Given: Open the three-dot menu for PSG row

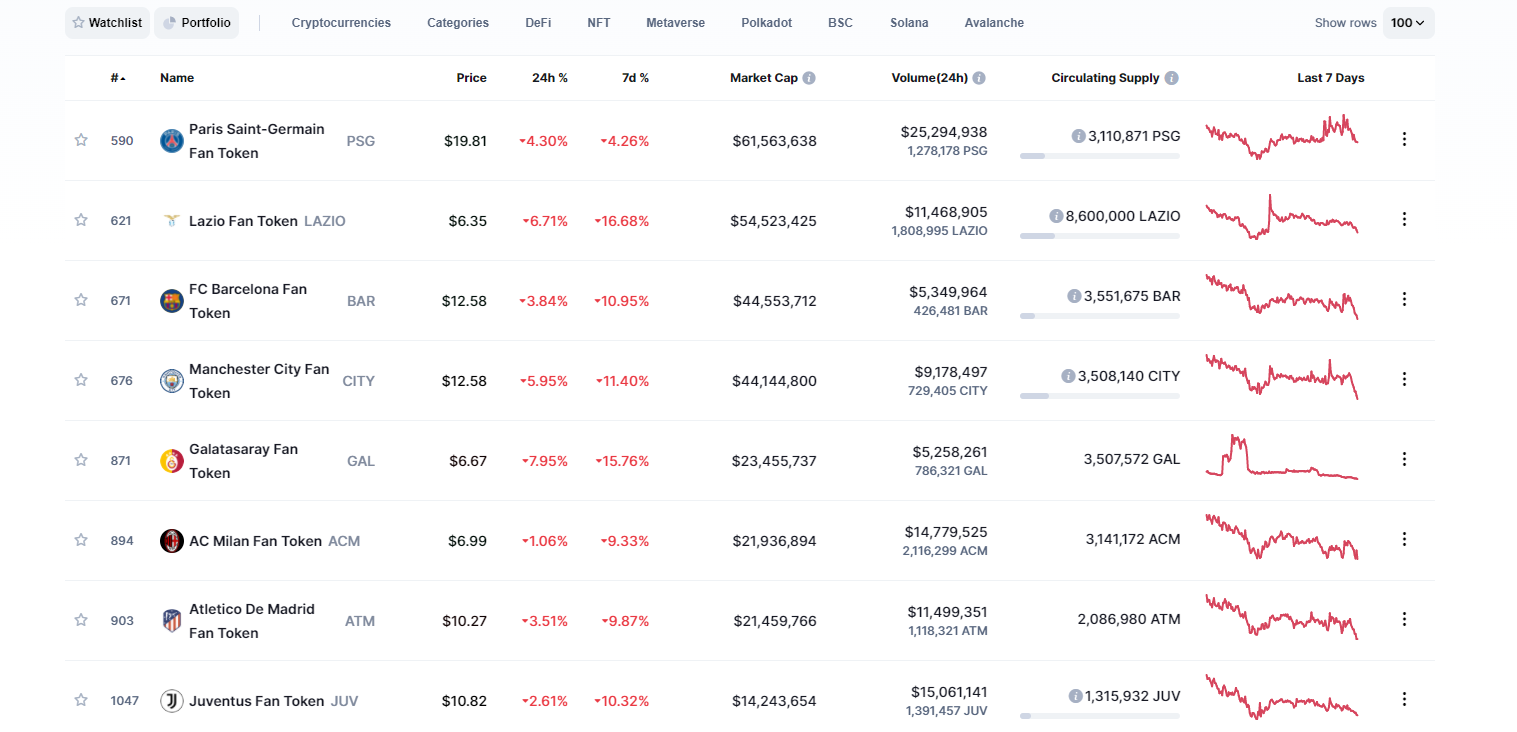Looking at the screenshot, I should [x=1404, y=139].
